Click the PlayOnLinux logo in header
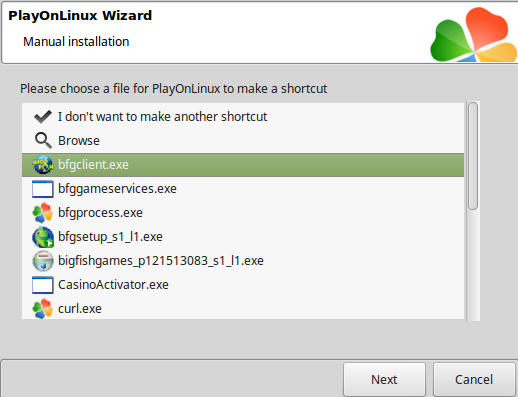Image resolution: width=518 pixels, height=397 pixels. [473, 35]
